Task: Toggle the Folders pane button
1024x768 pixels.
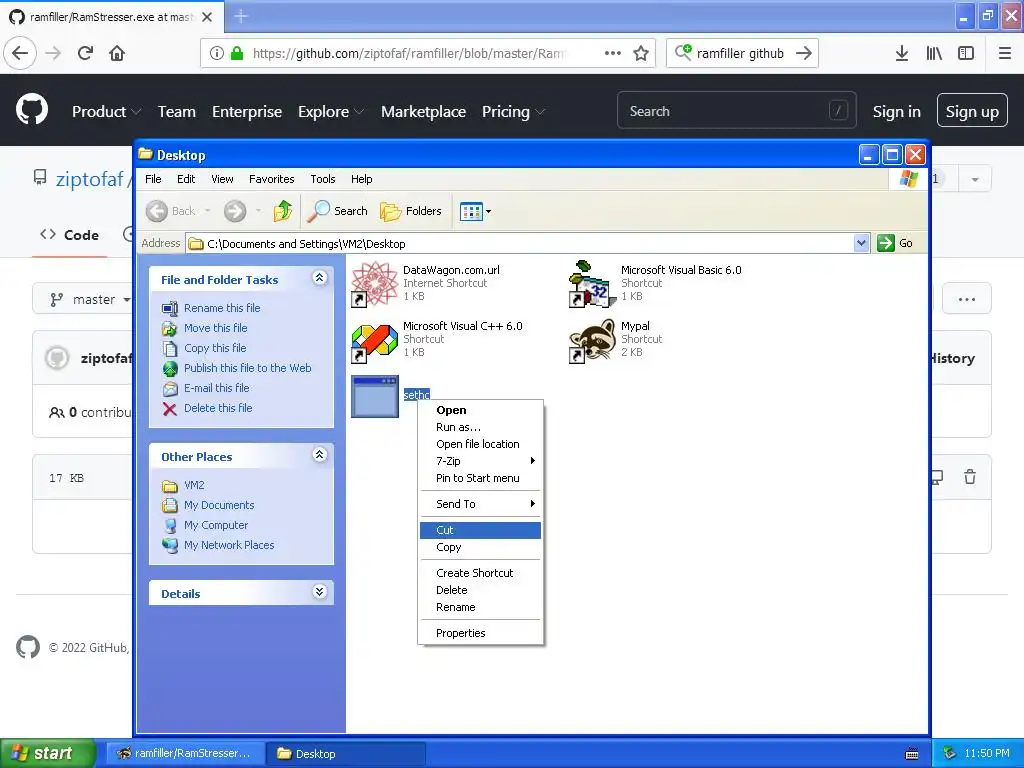Action: (x=411, y=211)
